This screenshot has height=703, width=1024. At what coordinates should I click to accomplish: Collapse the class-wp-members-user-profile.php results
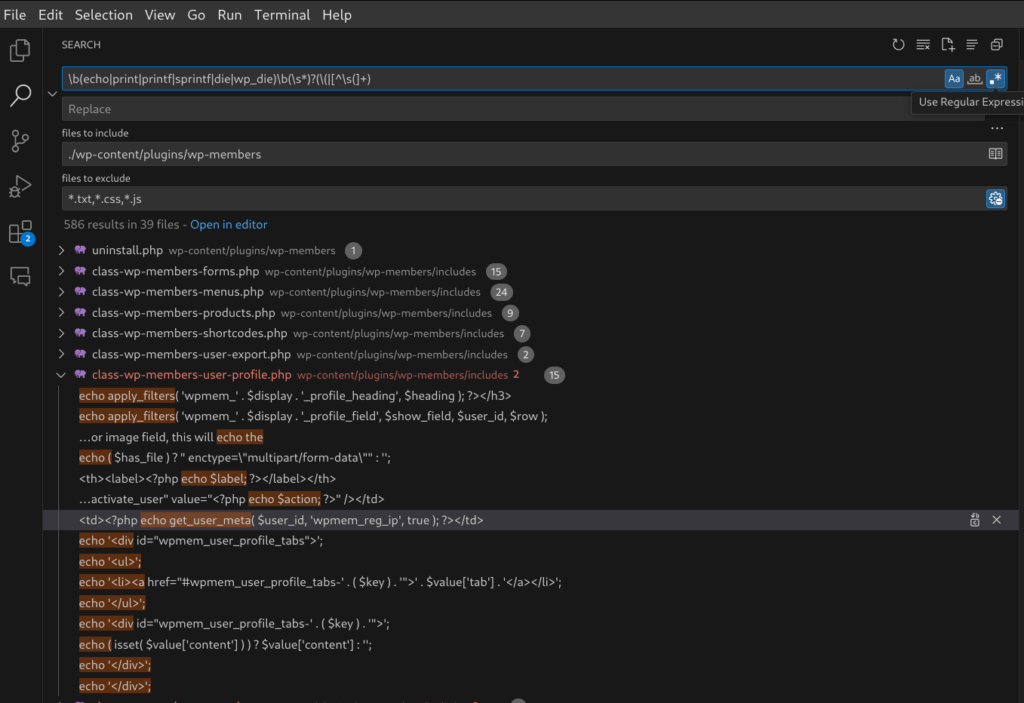[61, 375]
